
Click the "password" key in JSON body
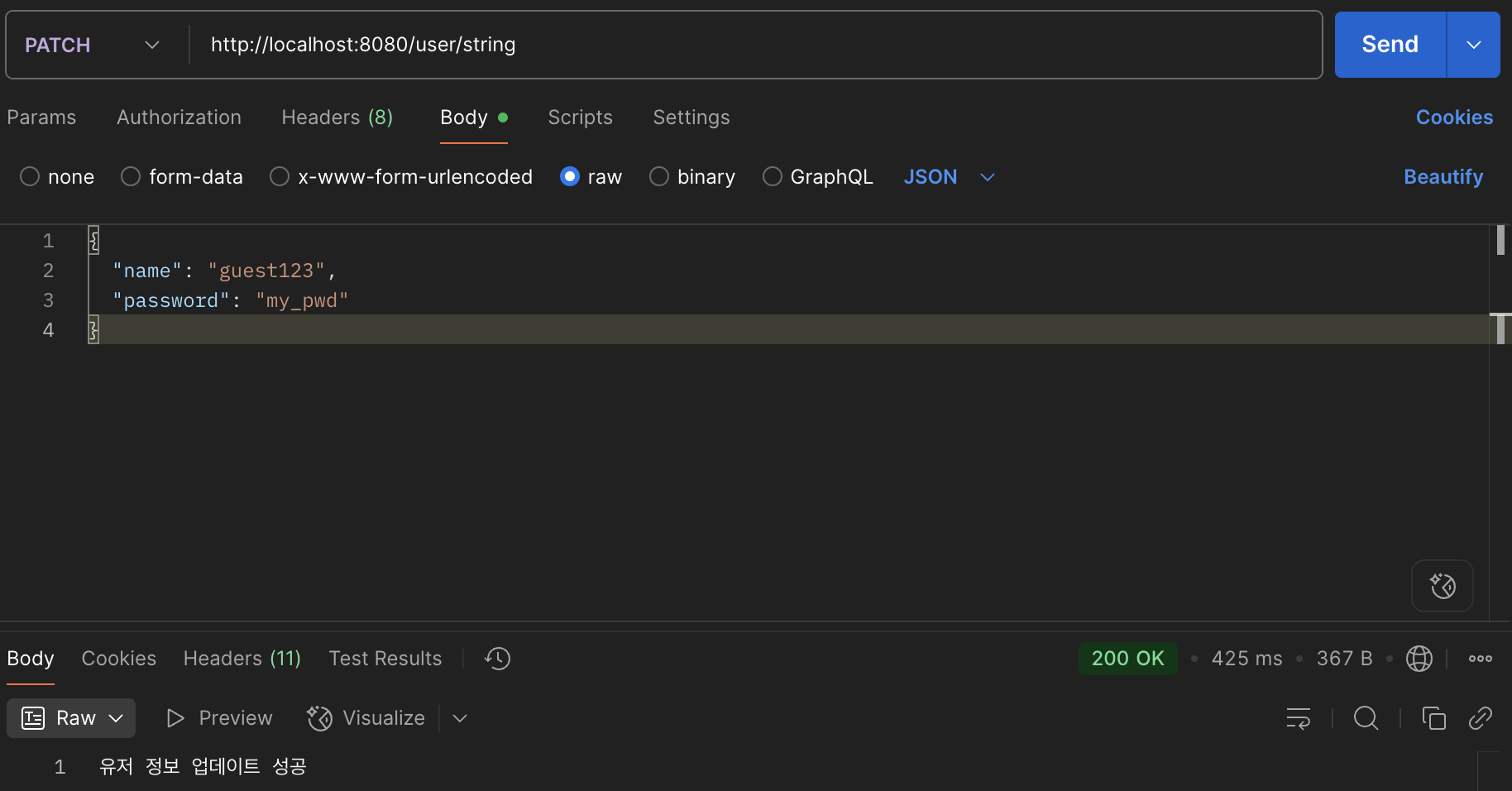(171, 300)
